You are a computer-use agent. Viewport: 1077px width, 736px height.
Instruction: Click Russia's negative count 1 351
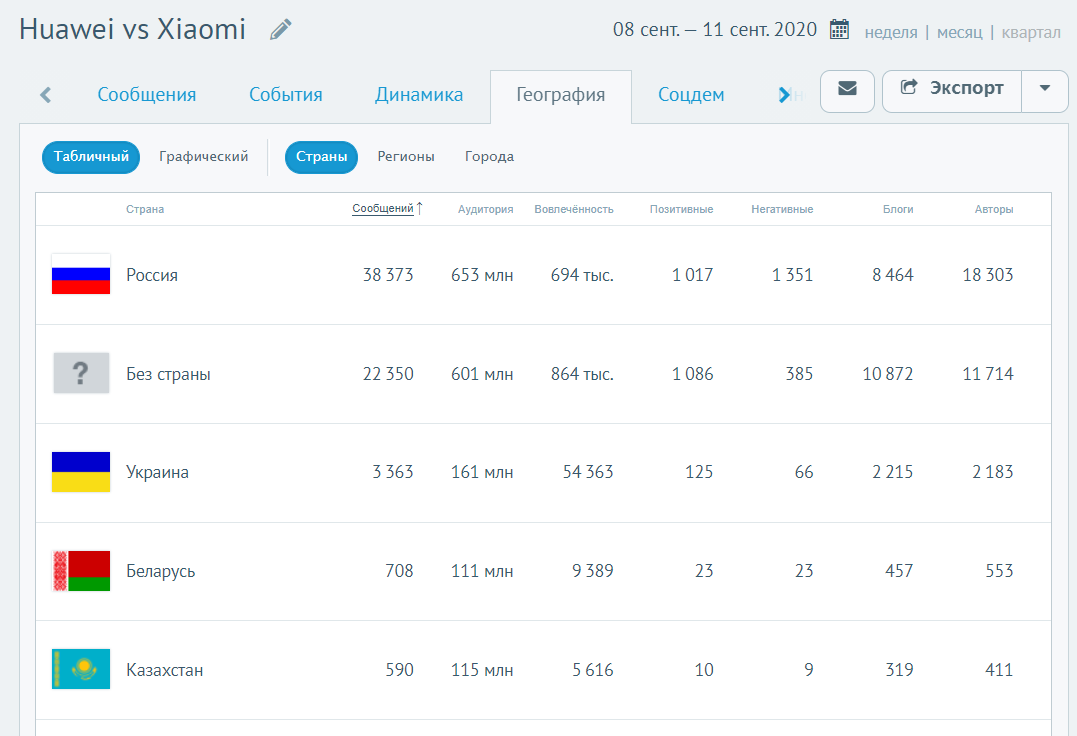793,275
